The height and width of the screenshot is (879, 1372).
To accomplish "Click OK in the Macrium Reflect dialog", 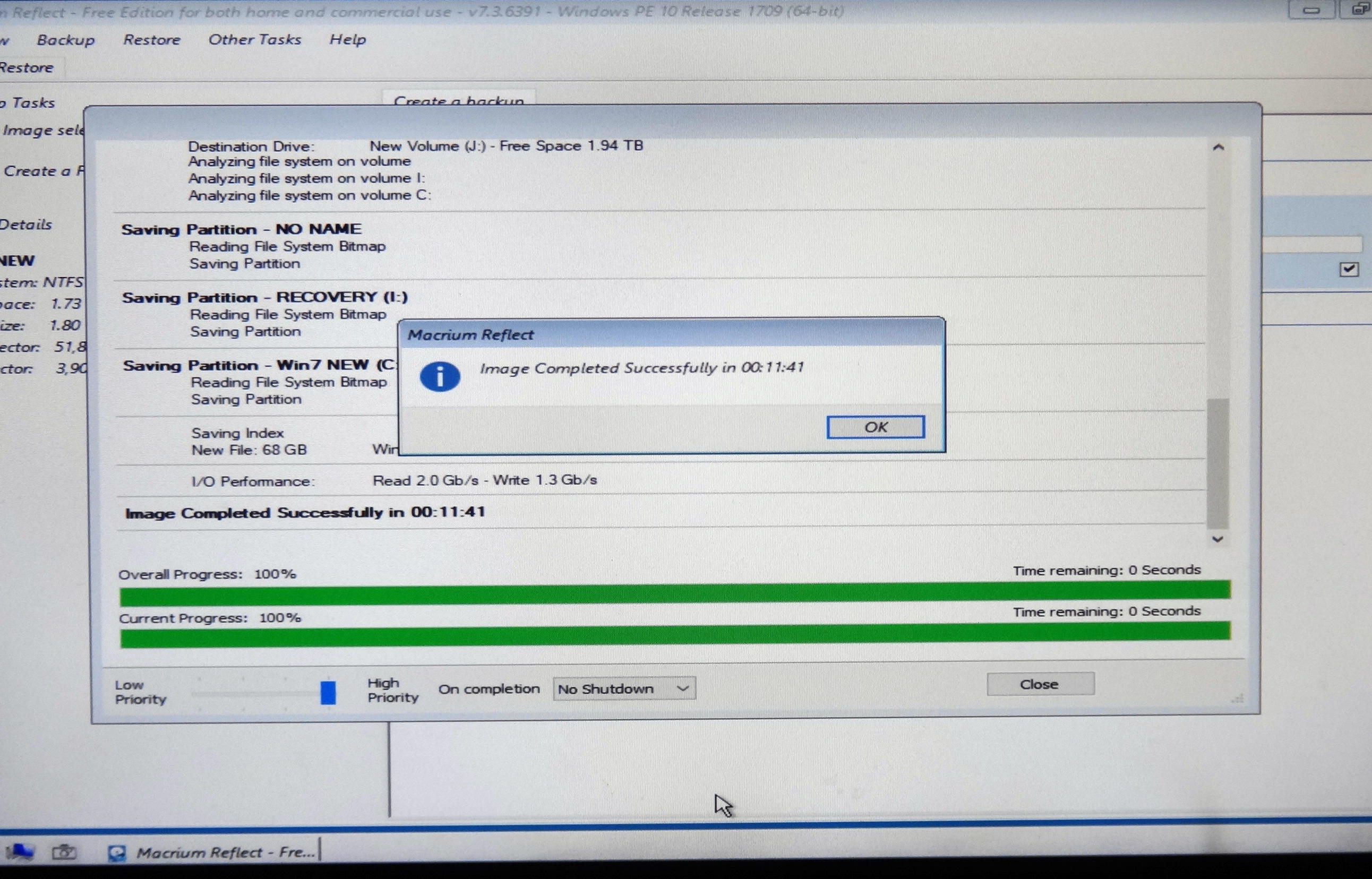I will tap(875, 427).
